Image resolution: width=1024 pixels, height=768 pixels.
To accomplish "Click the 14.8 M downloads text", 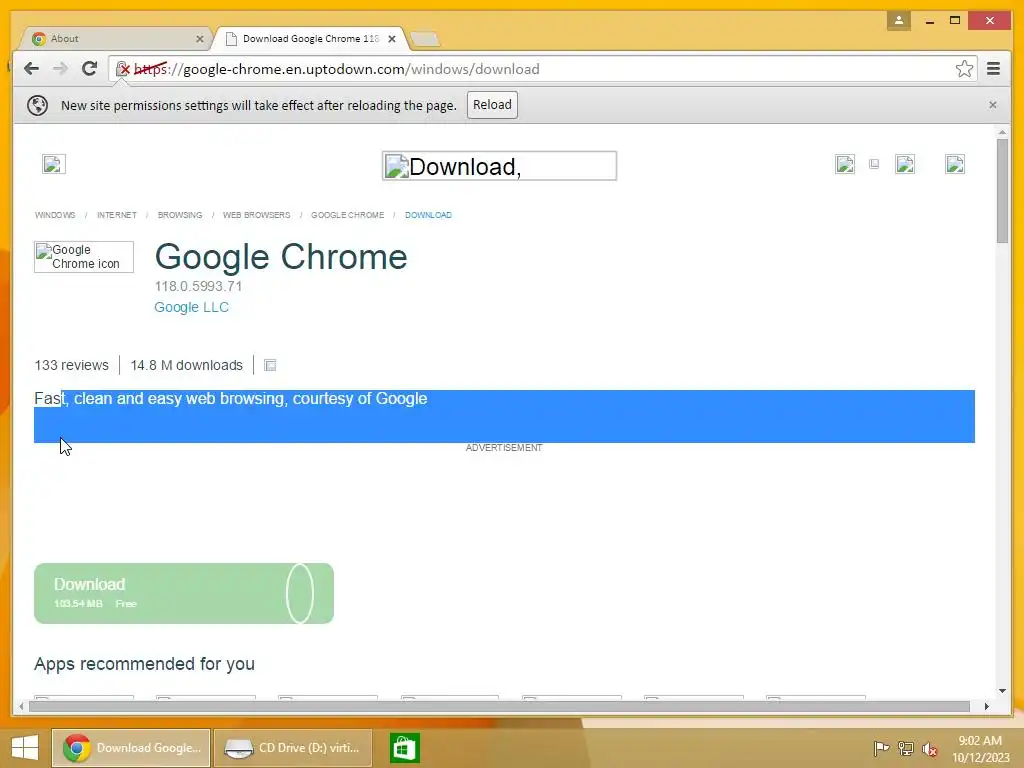I will tap(186, 365).
